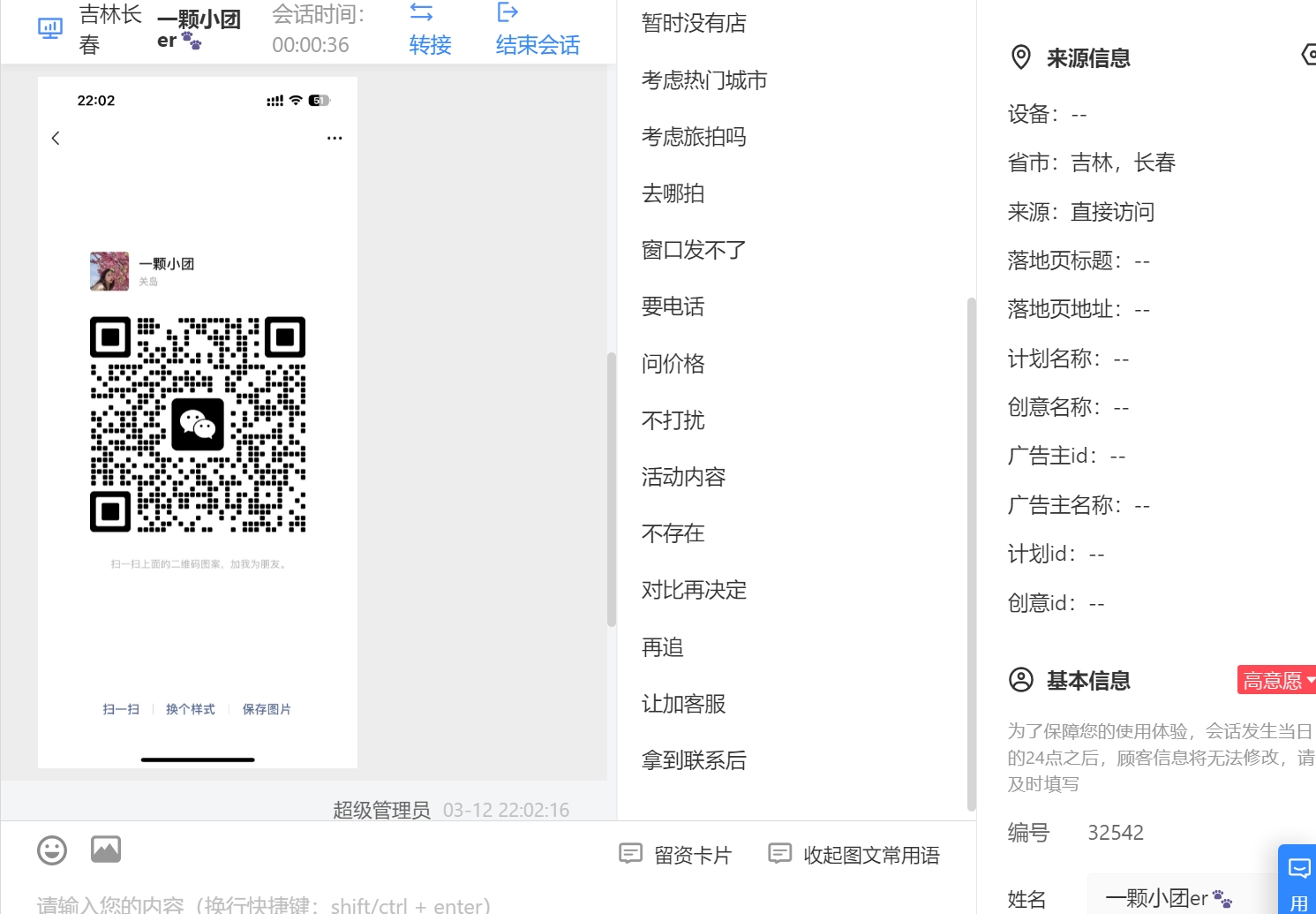Click the session timer 00:00:36

point(311,45)
